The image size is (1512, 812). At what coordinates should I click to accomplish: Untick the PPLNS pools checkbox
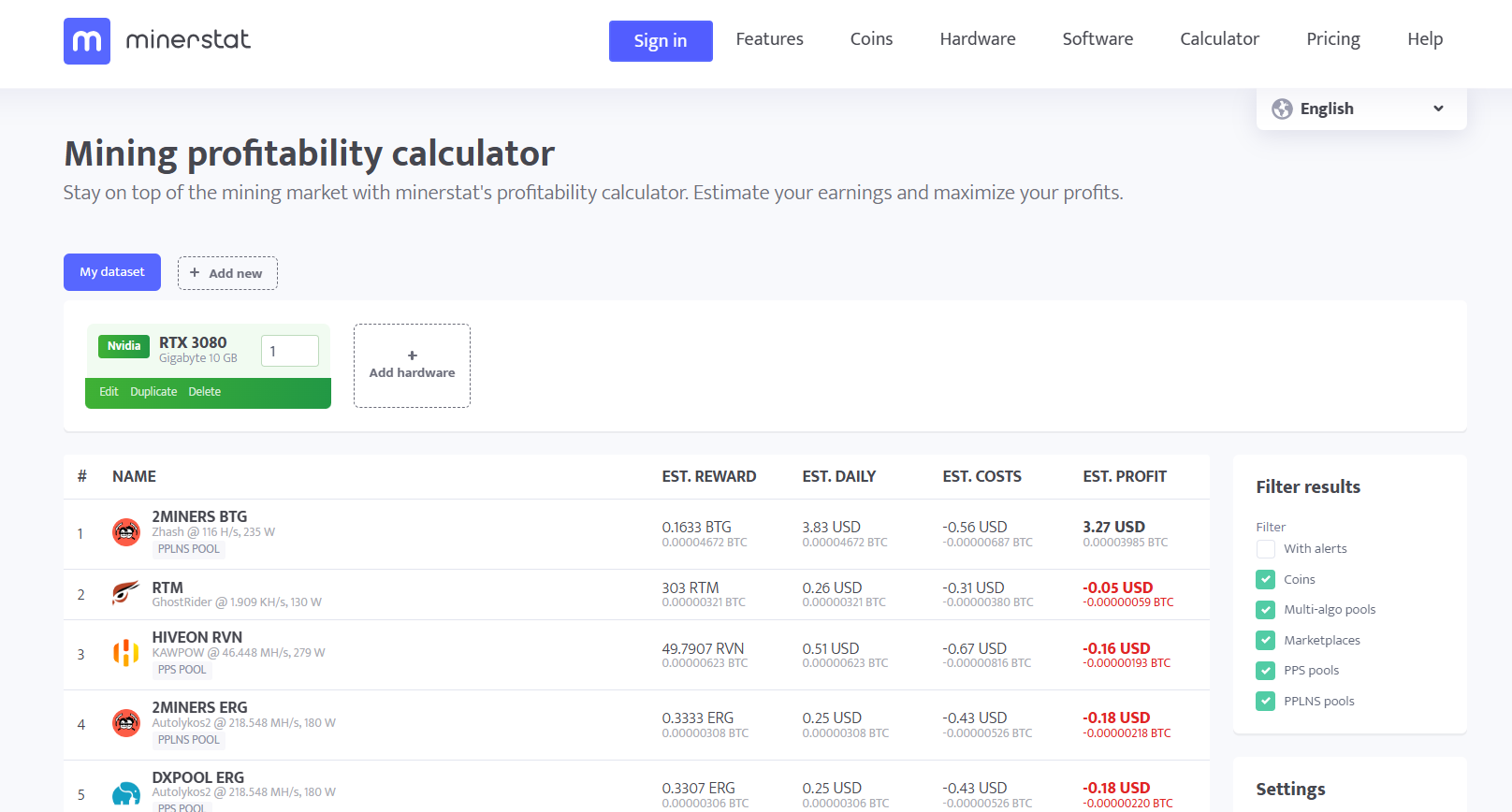[1266, 701]
